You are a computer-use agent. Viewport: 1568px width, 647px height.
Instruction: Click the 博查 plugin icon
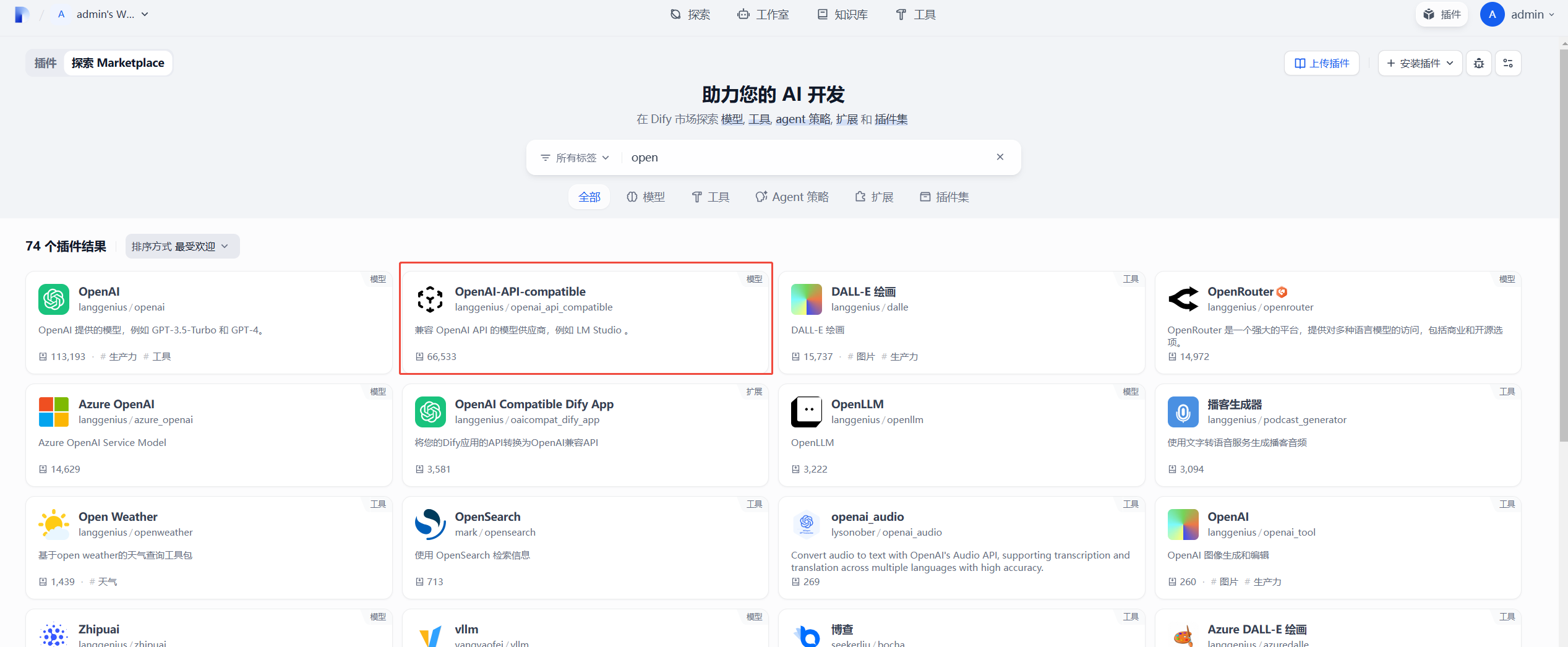pos(807,635)
